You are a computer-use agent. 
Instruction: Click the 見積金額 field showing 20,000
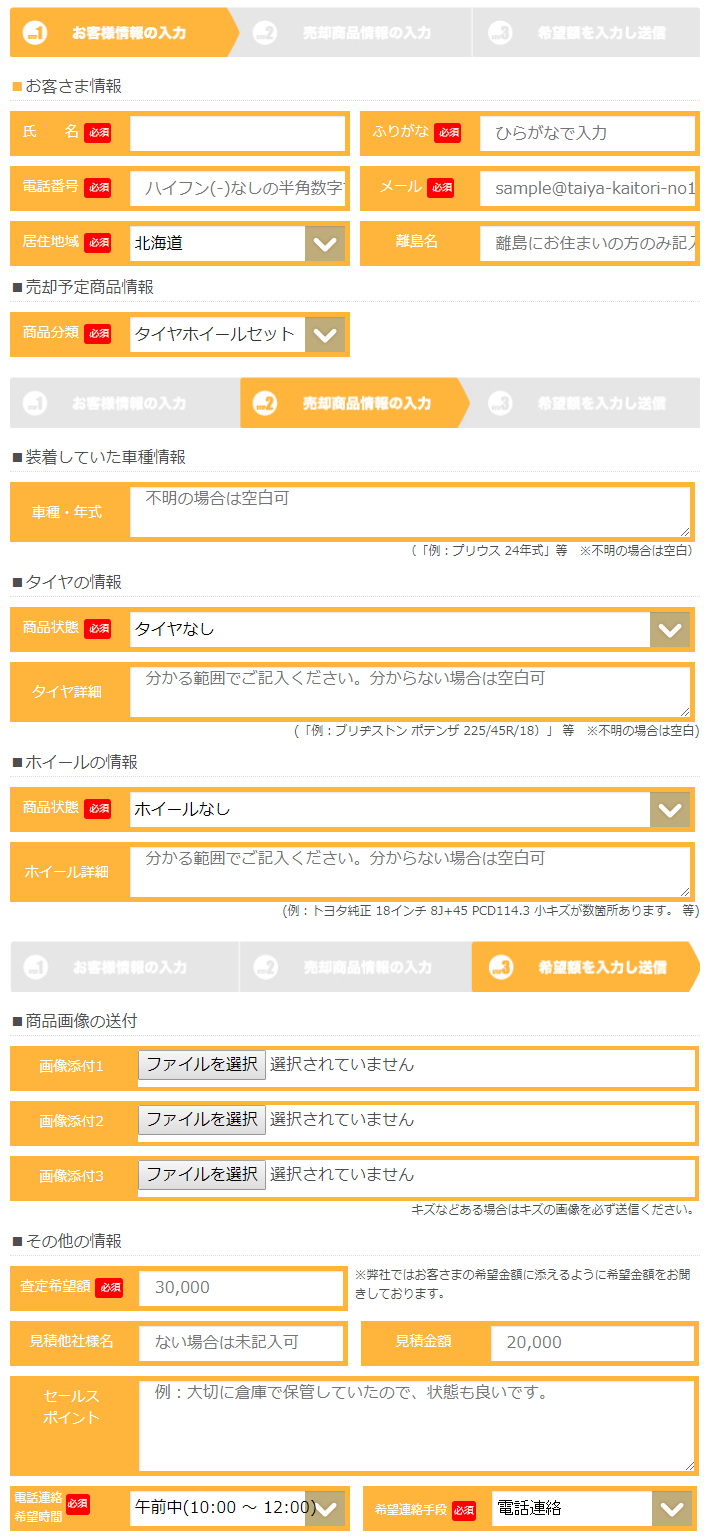click(590, 1343)
